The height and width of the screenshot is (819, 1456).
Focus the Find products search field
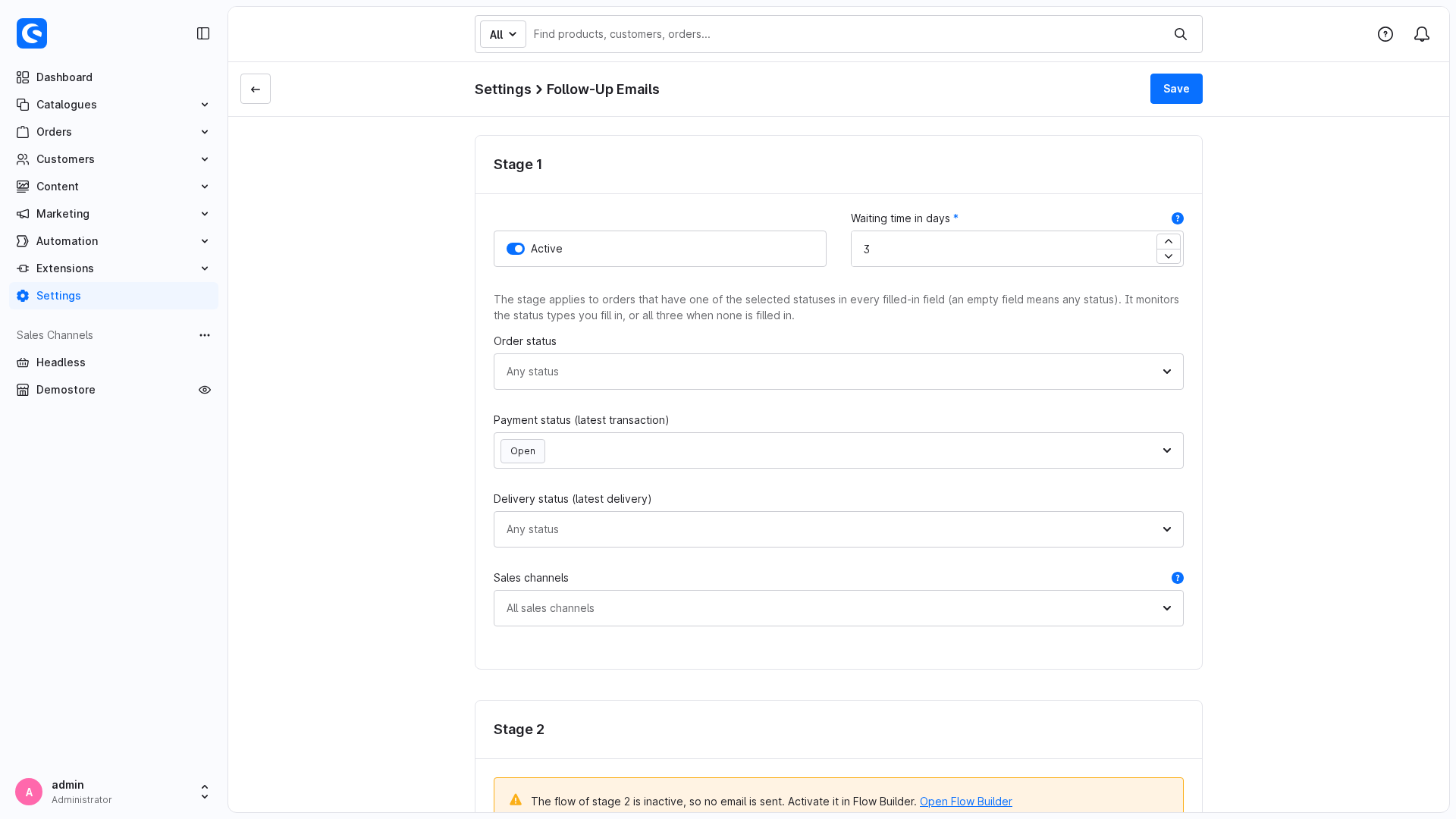(x=846, y=34)
